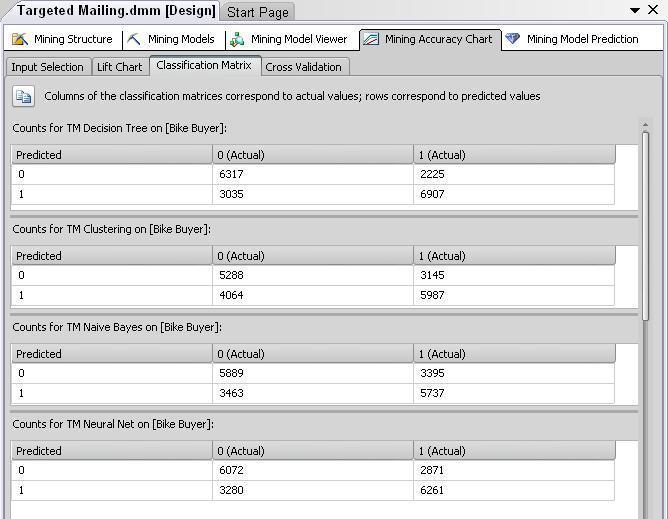This screenshot has width=668, height=519.
Task: Open the Input Selection tab
Action: 48,67
